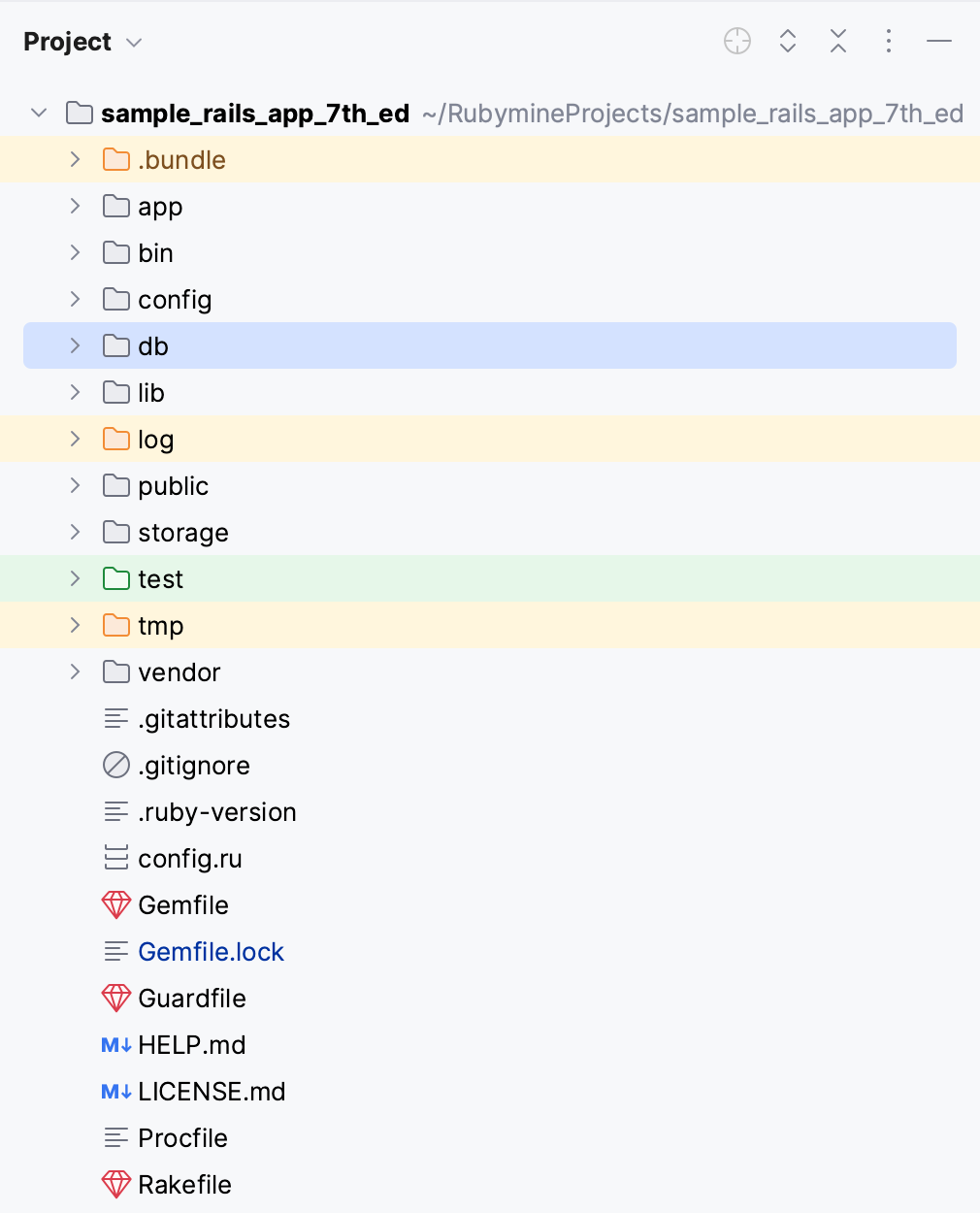Click the LICENSE.md Markdown icon
Image resolution: width=980 pixels, height=1213 pixels.
[x=115, y=1091]
